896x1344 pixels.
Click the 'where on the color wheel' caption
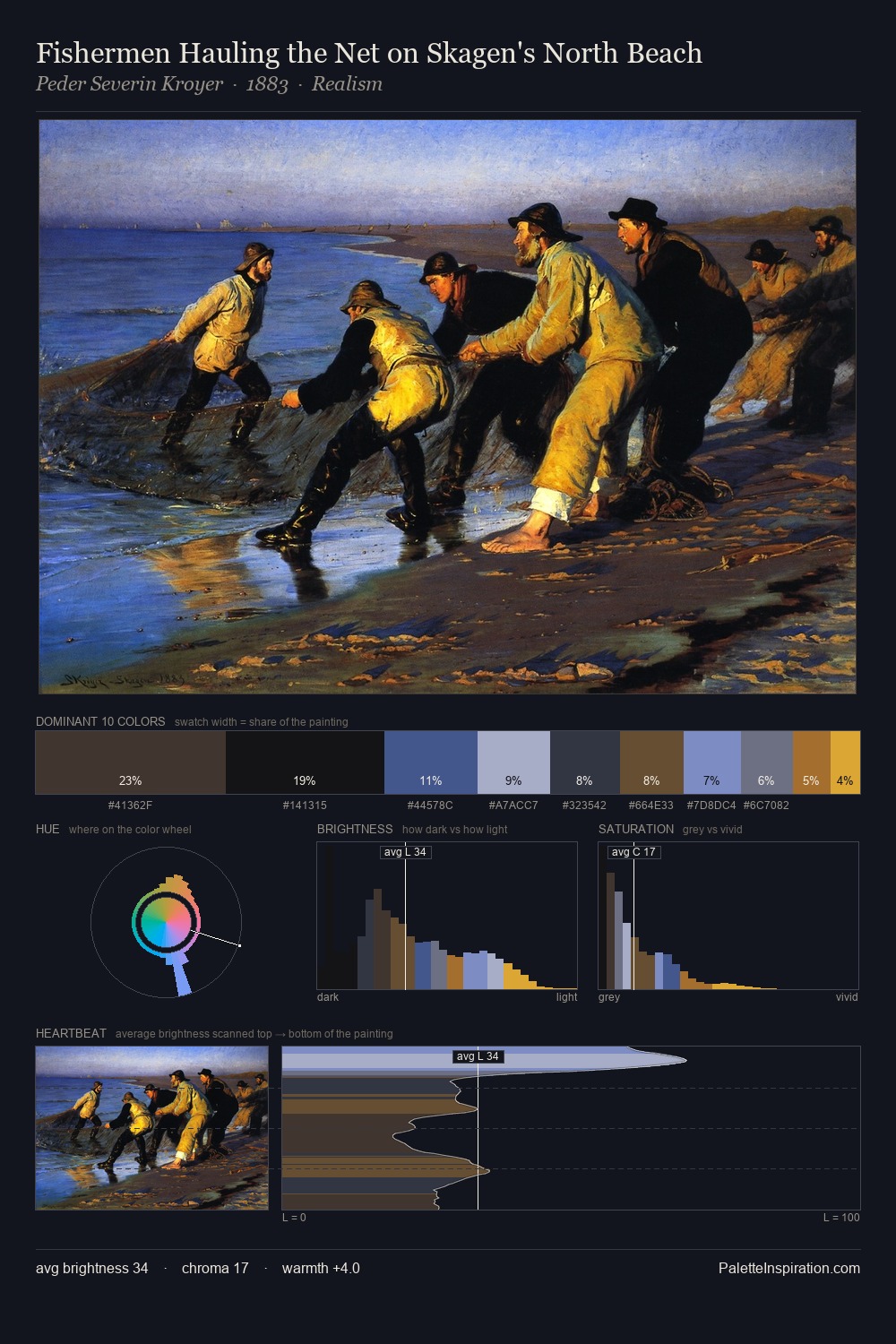[x=130, y=830]
